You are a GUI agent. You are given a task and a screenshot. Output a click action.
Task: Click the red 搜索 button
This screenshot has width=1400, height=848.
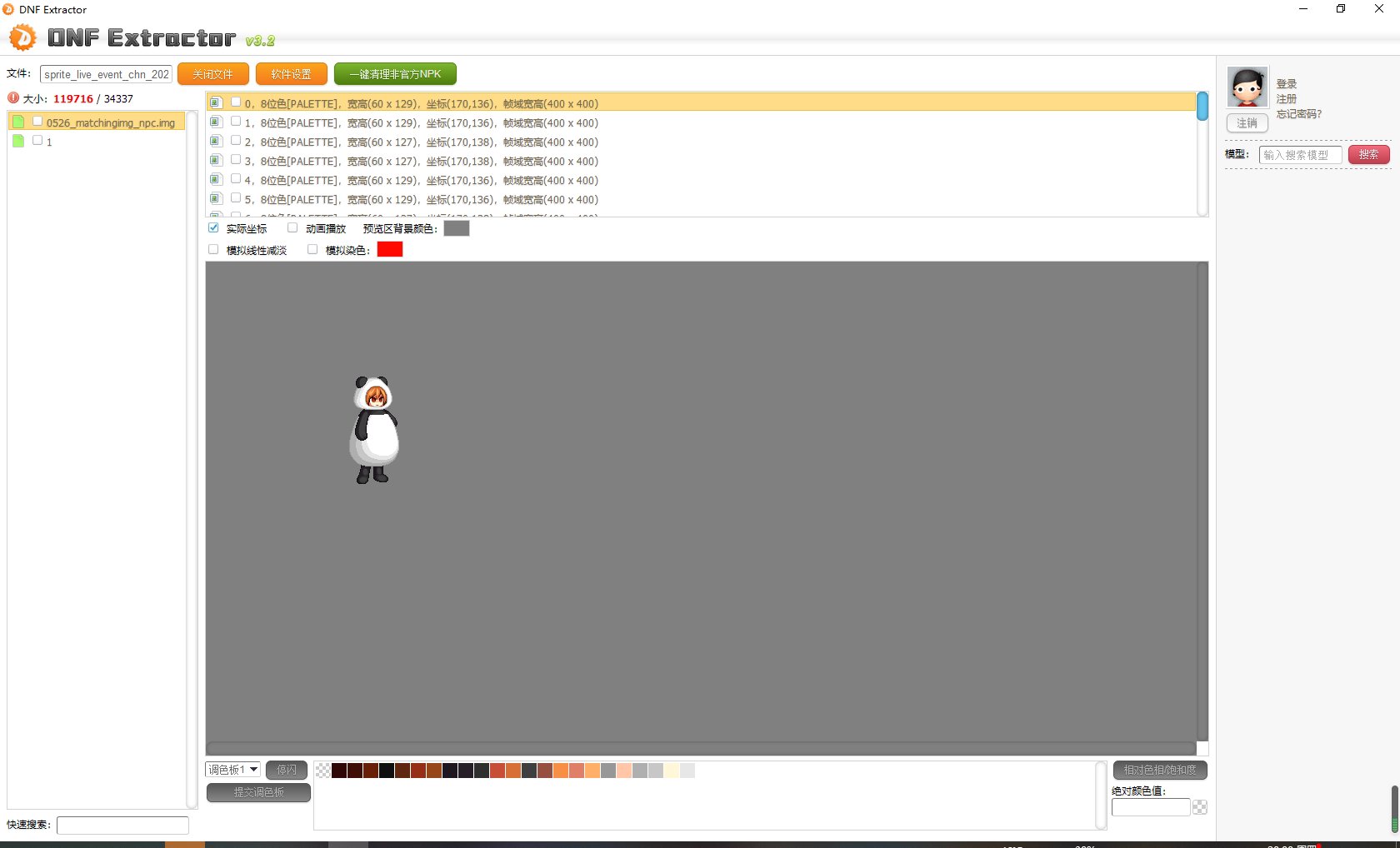[x=1369, y=154]
